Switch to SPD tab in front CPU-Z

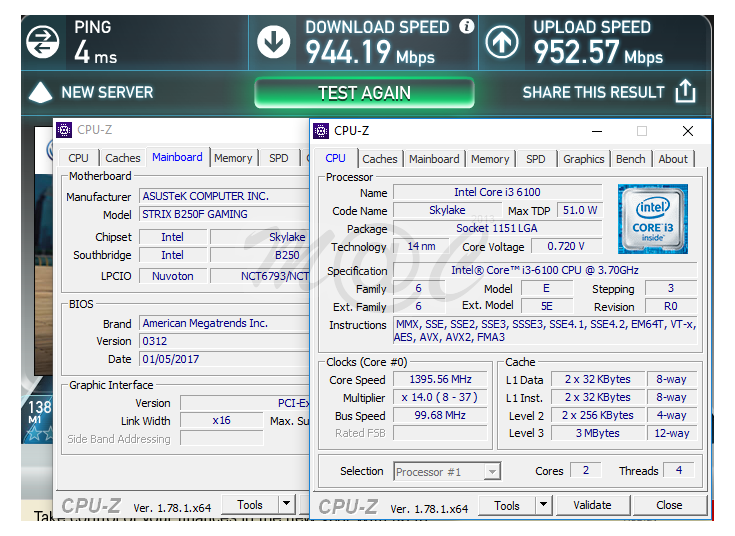[x=535, y=159]
